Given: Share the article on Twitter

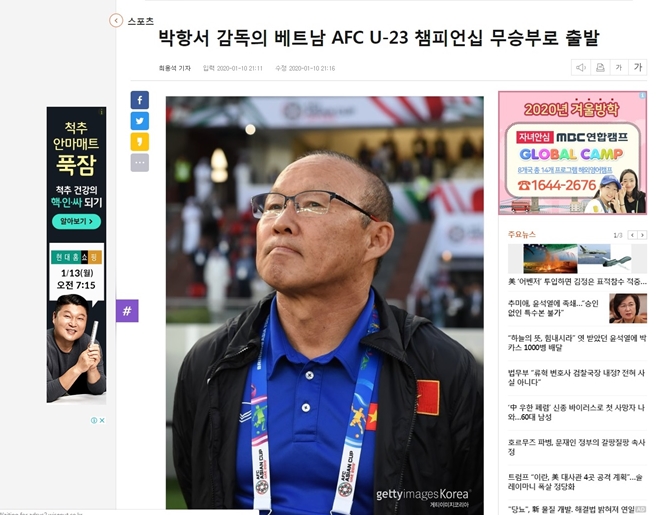Looking at the screenshot, I should coord(140,121).
